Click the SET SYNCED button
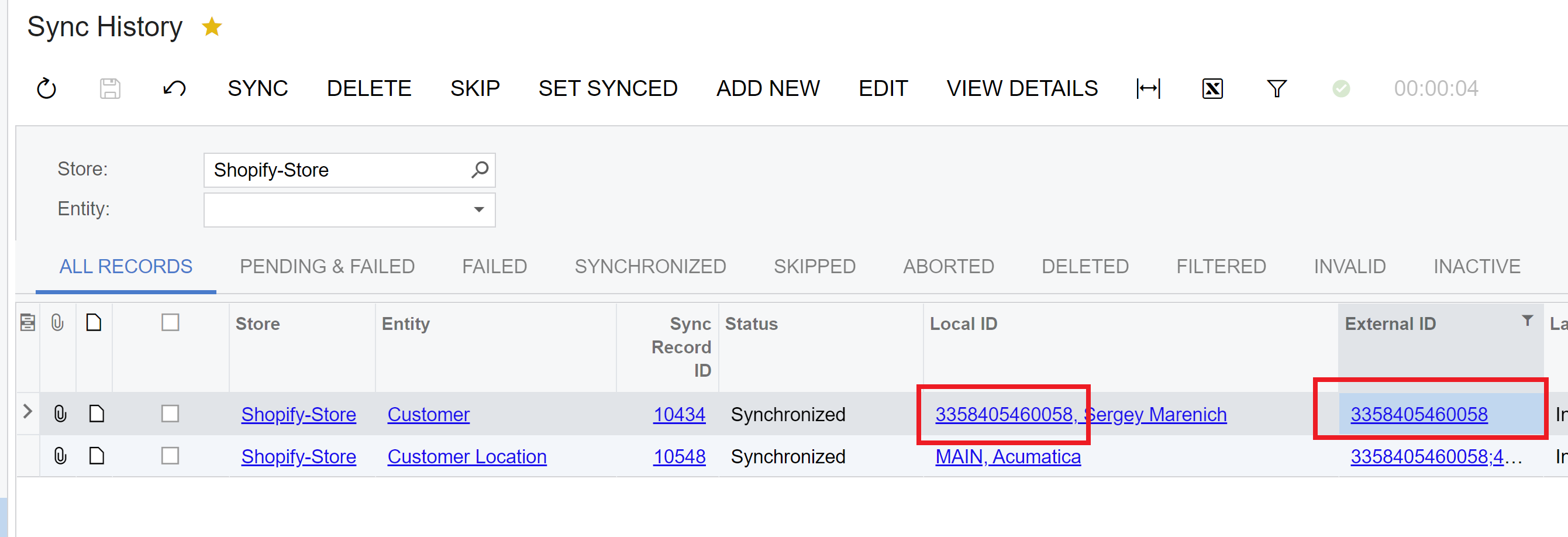Viewport: 1568px width, 537px height. pyautogui.click(x=608, y=89)
